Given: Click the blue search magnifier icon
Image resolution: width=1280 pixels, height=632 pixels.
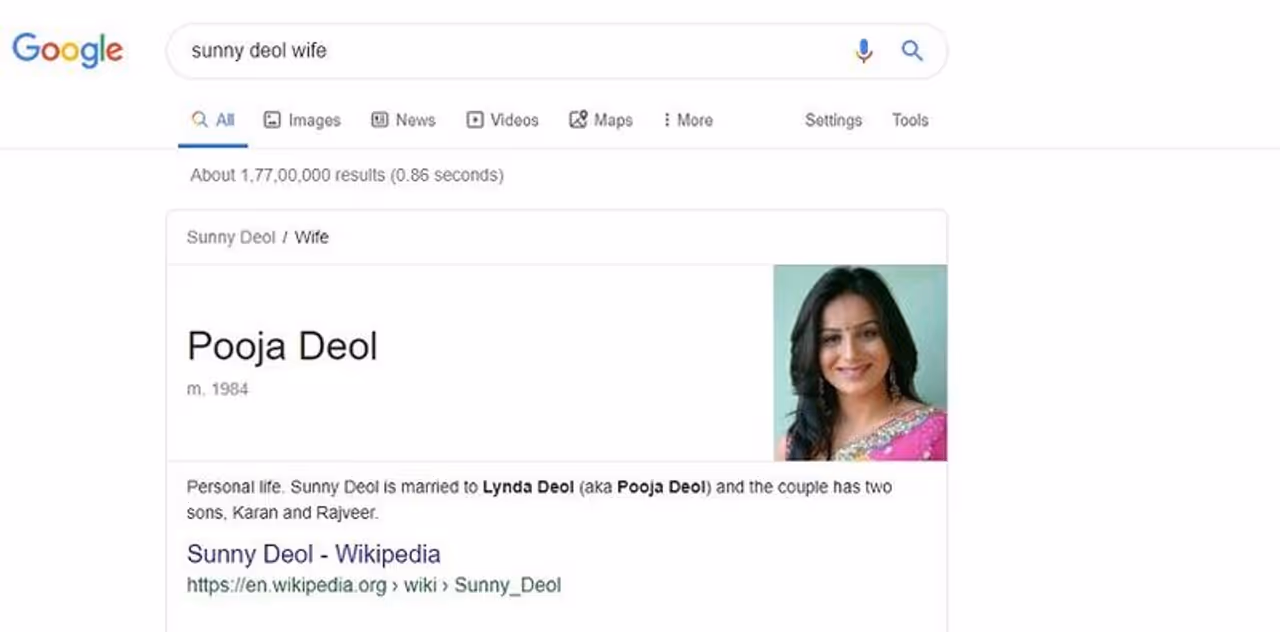Looking at the screenshot, I should (x=912, y=51).
